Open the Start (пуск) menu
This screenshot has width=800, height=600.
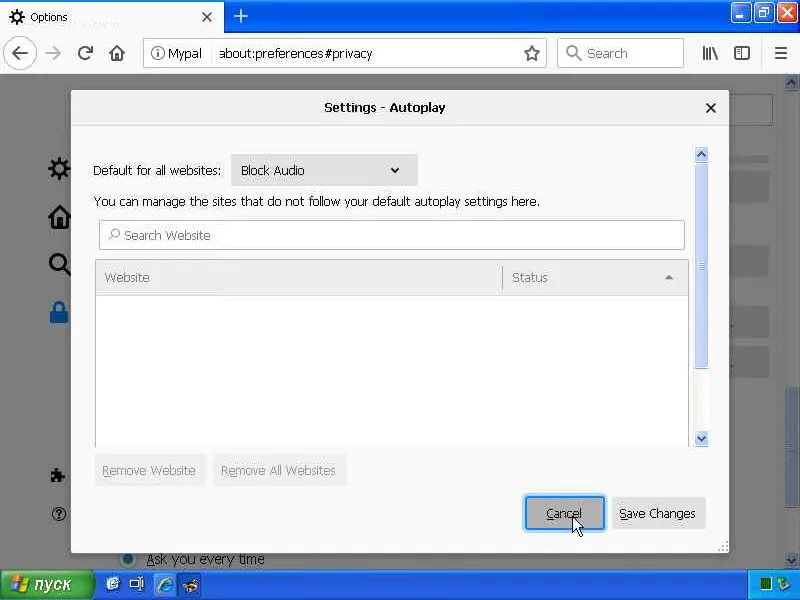pyautogui.click(x=47, y=585)
